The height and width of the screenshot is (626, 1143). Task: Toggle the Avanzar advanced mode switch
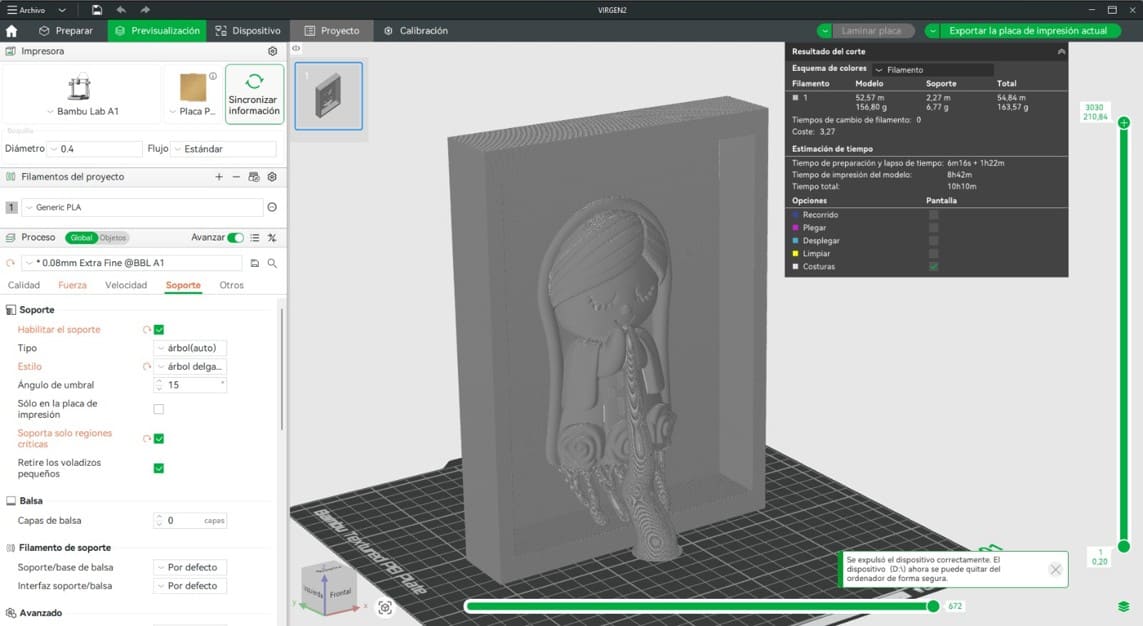[235, 238]
